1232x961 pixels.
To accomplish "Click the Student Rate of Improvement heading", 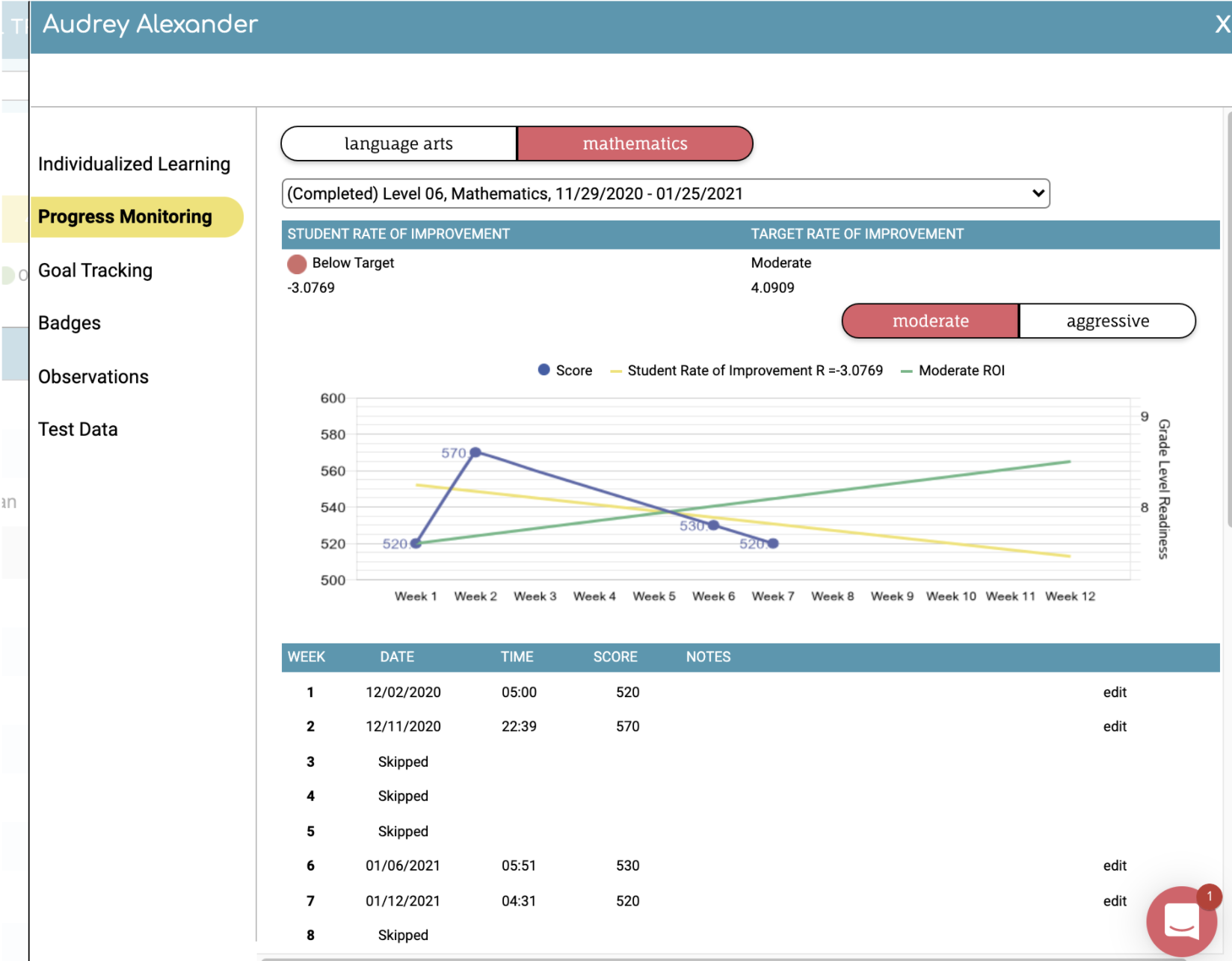I will (398, 234).
